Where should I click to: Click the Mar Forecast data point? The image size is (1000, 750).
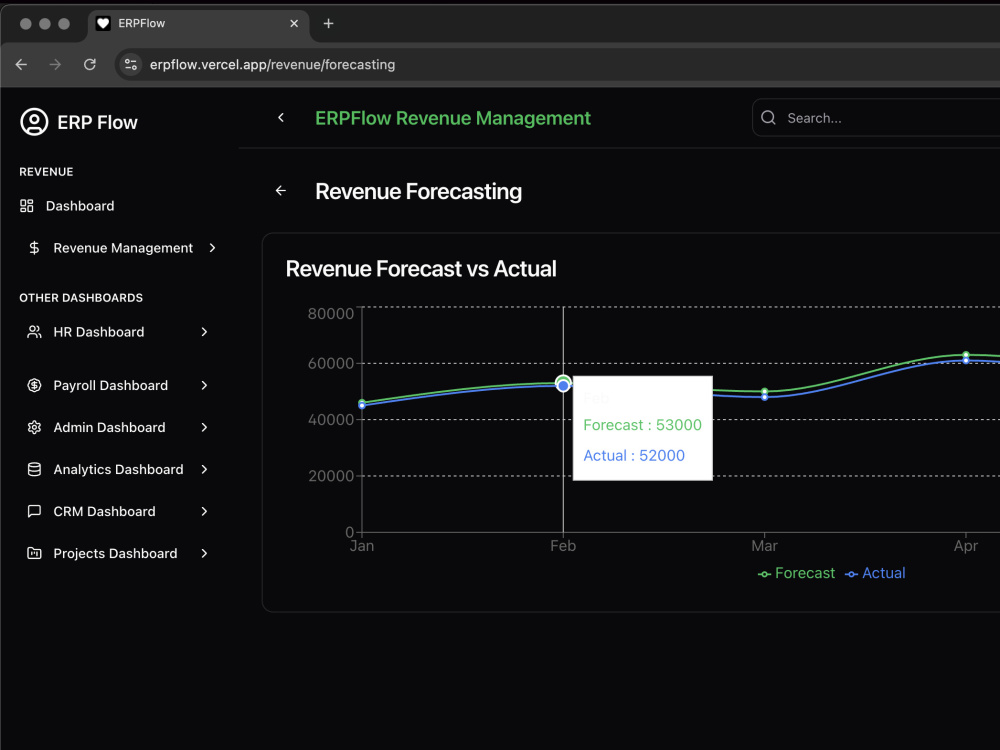[x=765, y=392]
